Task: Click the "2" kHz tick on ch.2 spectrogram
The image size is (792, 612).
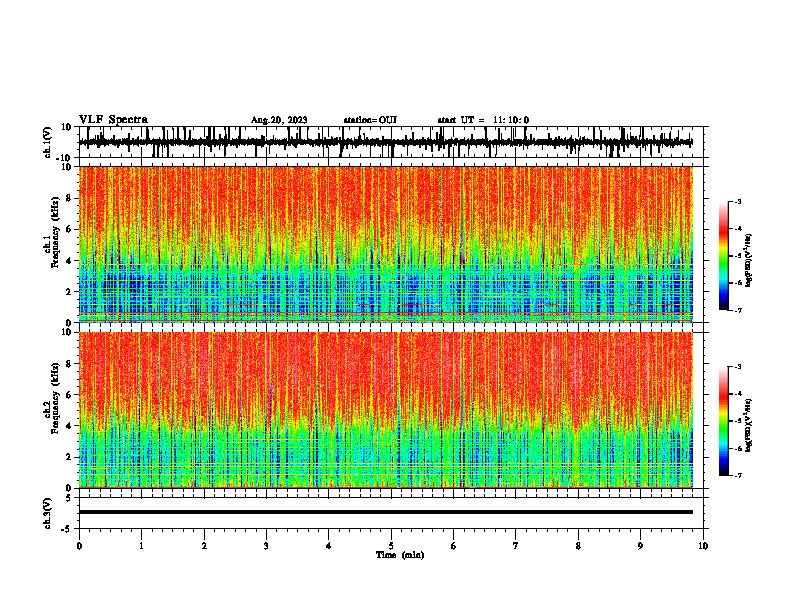Action: 69,457
